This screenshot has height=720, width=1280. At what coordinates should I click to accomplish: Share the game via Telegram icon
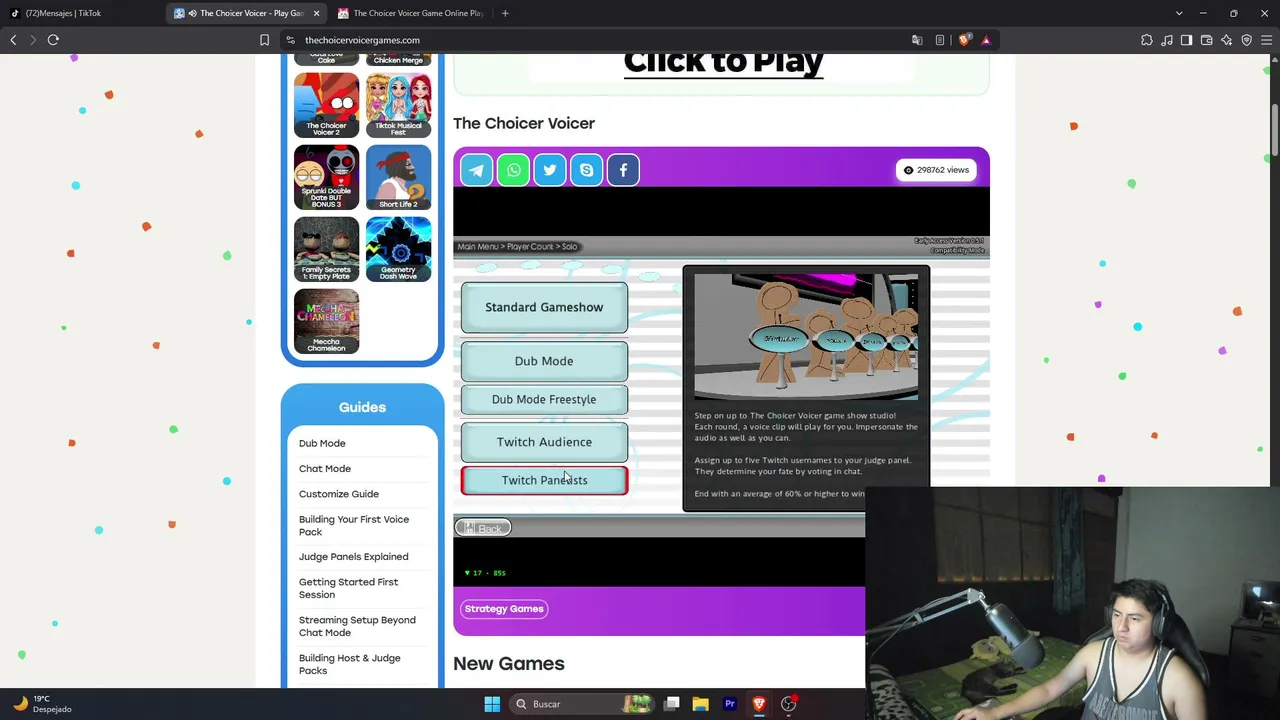(x=477, y=170)
